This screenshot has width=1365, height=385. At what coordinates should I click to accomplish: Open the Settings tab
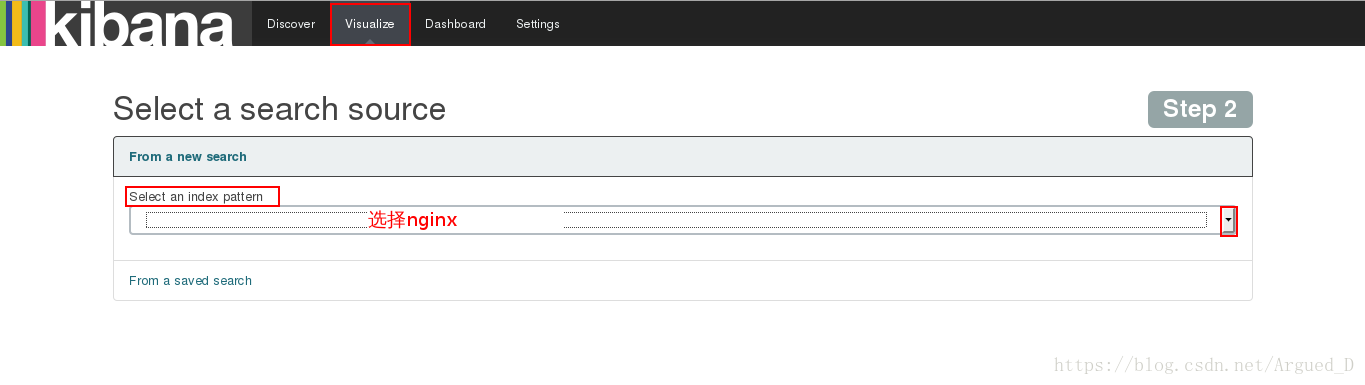[x=538, y=24]
